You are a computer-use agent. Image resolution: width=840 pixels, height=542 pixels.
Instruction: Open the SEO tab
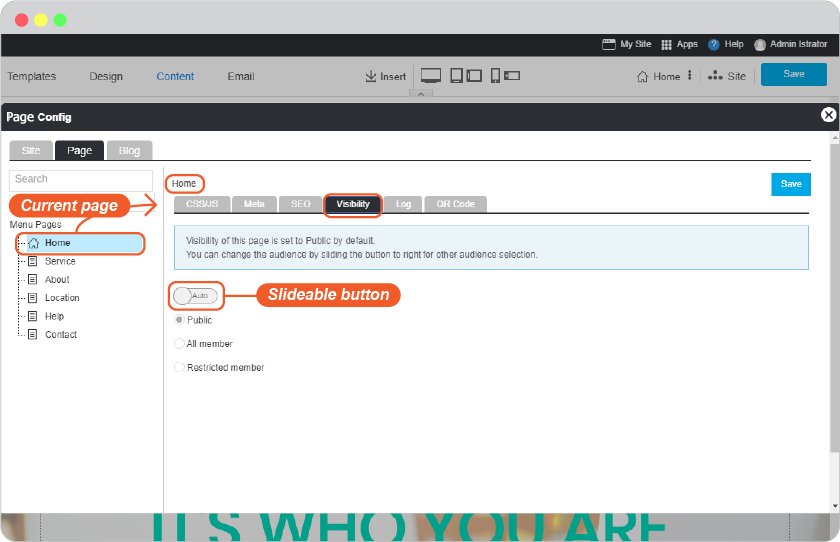coord(301,204)
